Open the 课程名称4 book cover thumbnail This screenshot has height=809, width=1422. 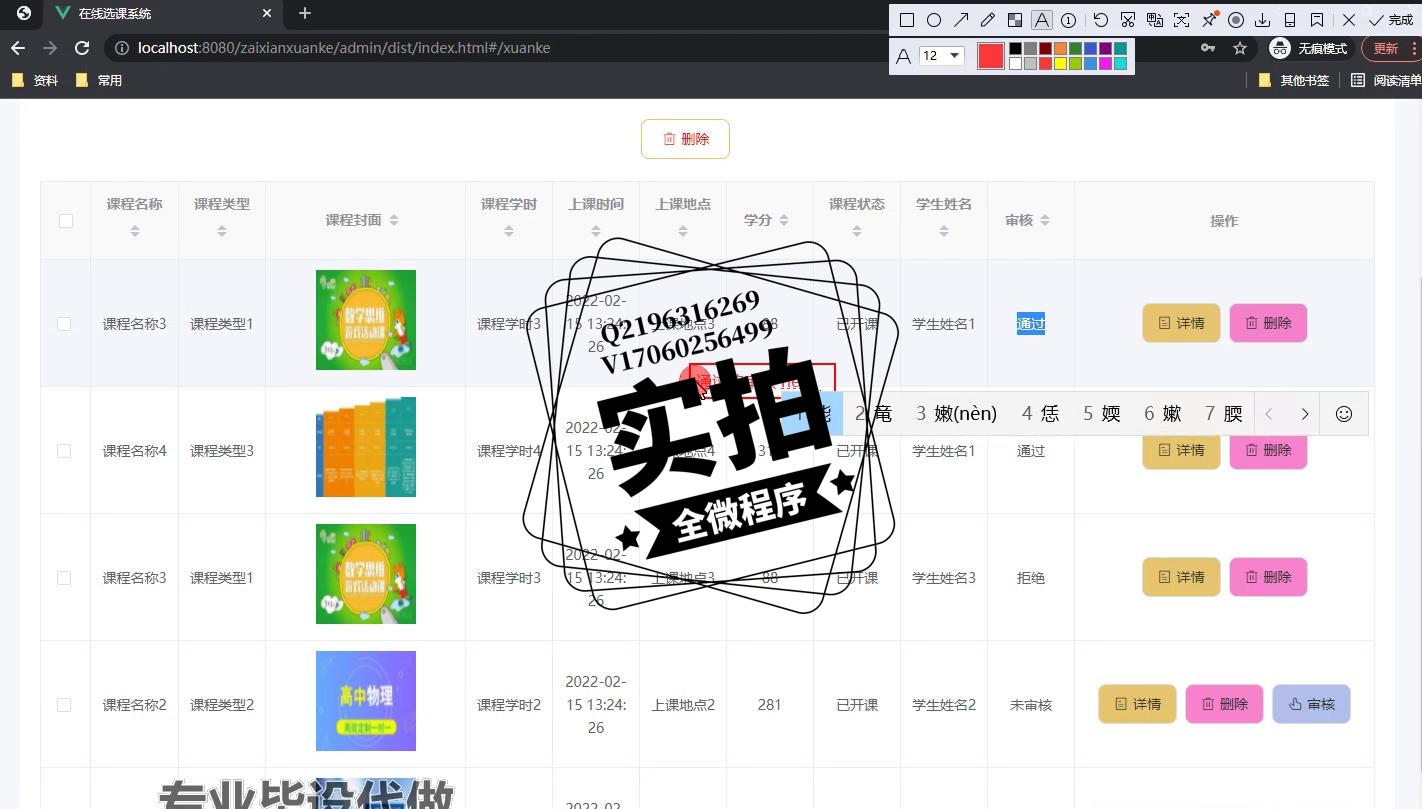tap(366, 447)
